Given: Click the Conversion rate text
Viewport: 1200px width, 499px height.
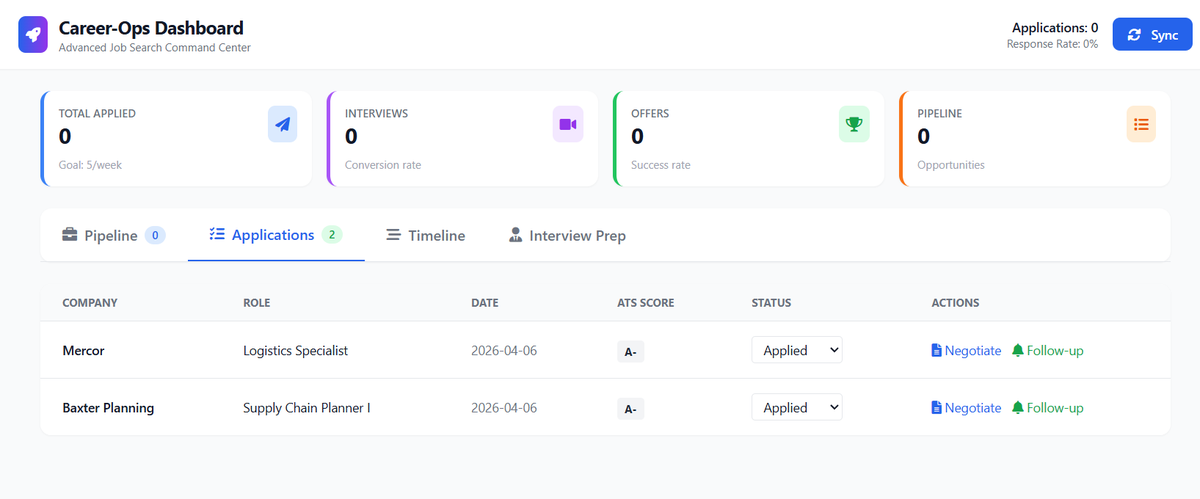Looking at the screenshot, I should pyautogui.click(x=383, y=165).
